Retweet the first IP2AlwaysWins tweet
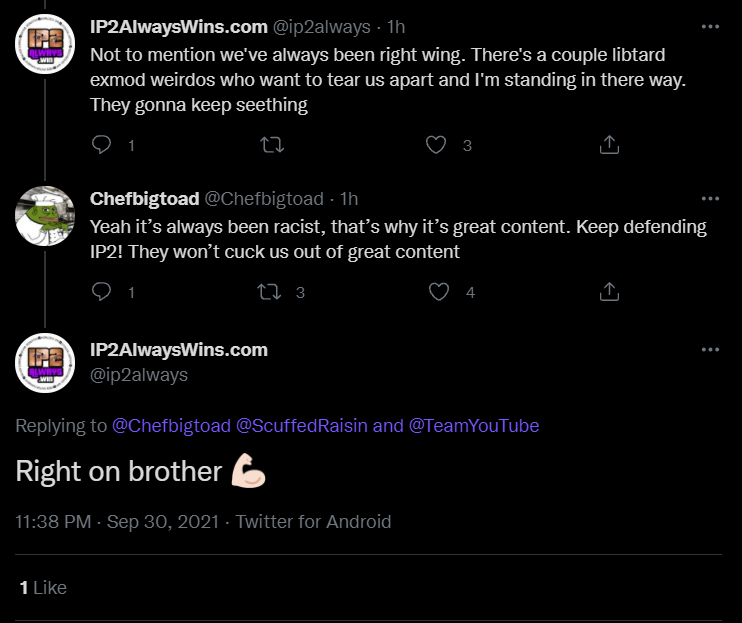Viewport: 742px width, 623px height. tap(272, 145)
